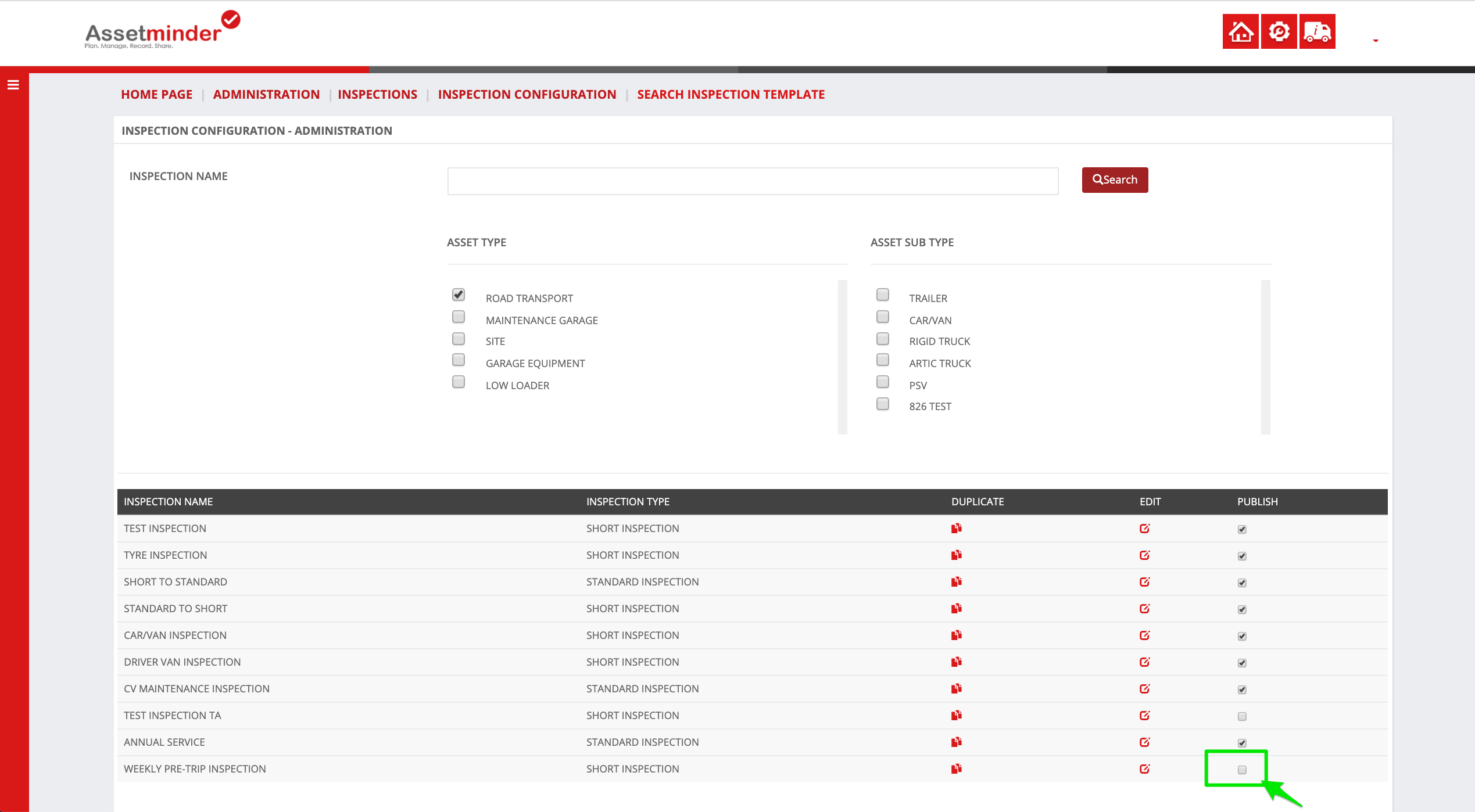Click the INSPECTION TYPE column header

point(628,501)
